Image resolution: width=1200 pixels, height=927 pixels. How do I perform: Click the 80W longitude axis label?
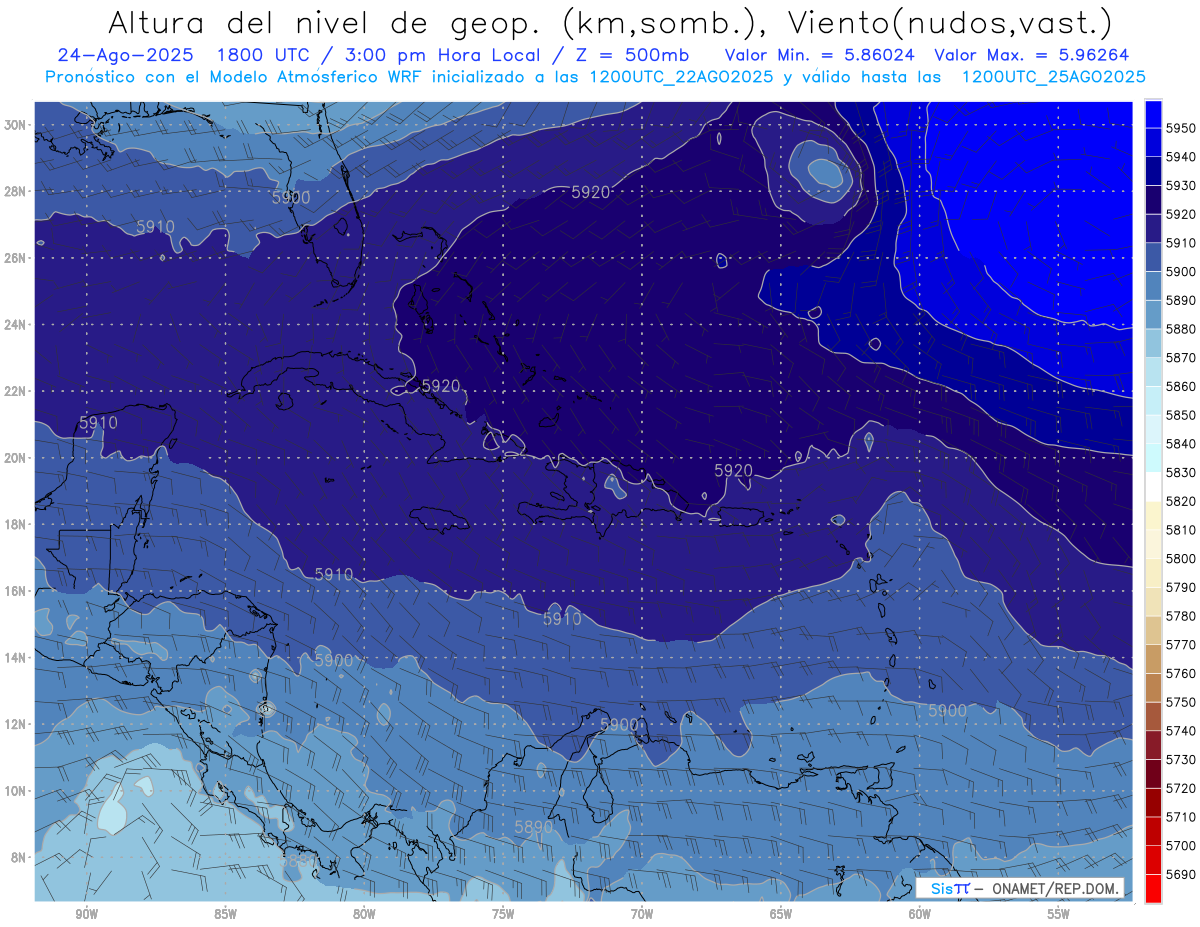pyautogui.click(x=364, y=914)
